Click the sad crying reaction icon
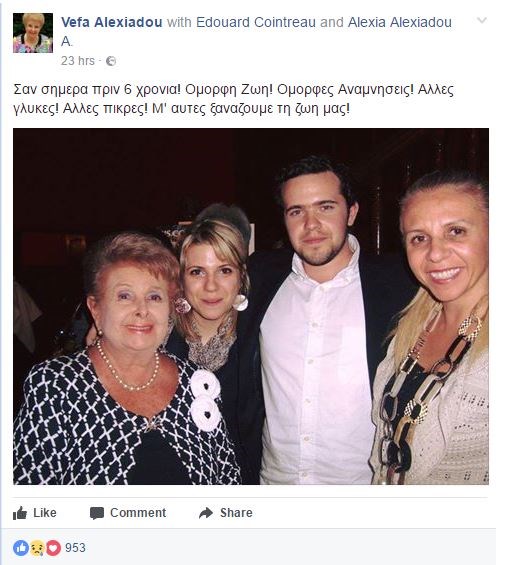Screen dimensions: 525x565 click(x=37, y=548)
